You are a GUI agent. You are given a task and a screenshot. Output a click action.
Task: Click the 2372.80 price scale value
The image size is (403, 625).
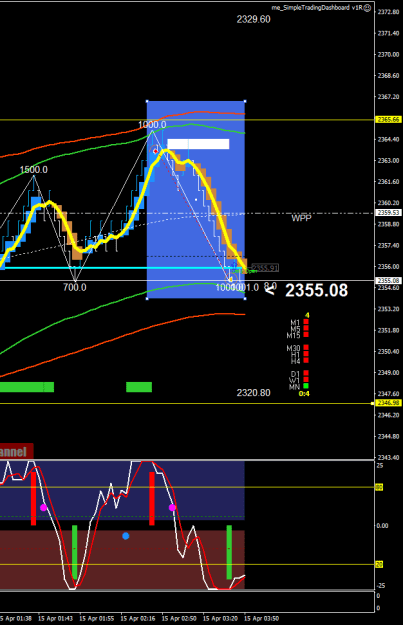click(389, 12)
